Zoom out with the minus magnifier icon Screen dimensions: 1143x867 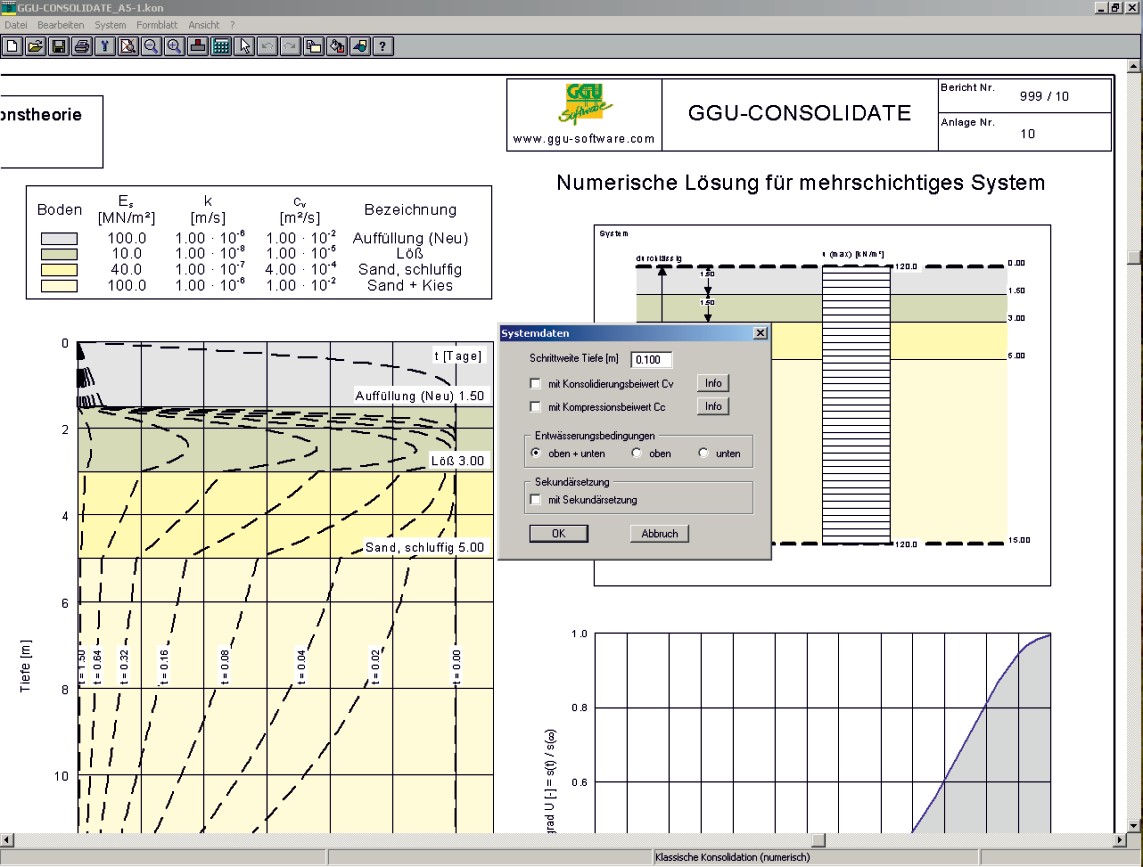tap(151, 47)
